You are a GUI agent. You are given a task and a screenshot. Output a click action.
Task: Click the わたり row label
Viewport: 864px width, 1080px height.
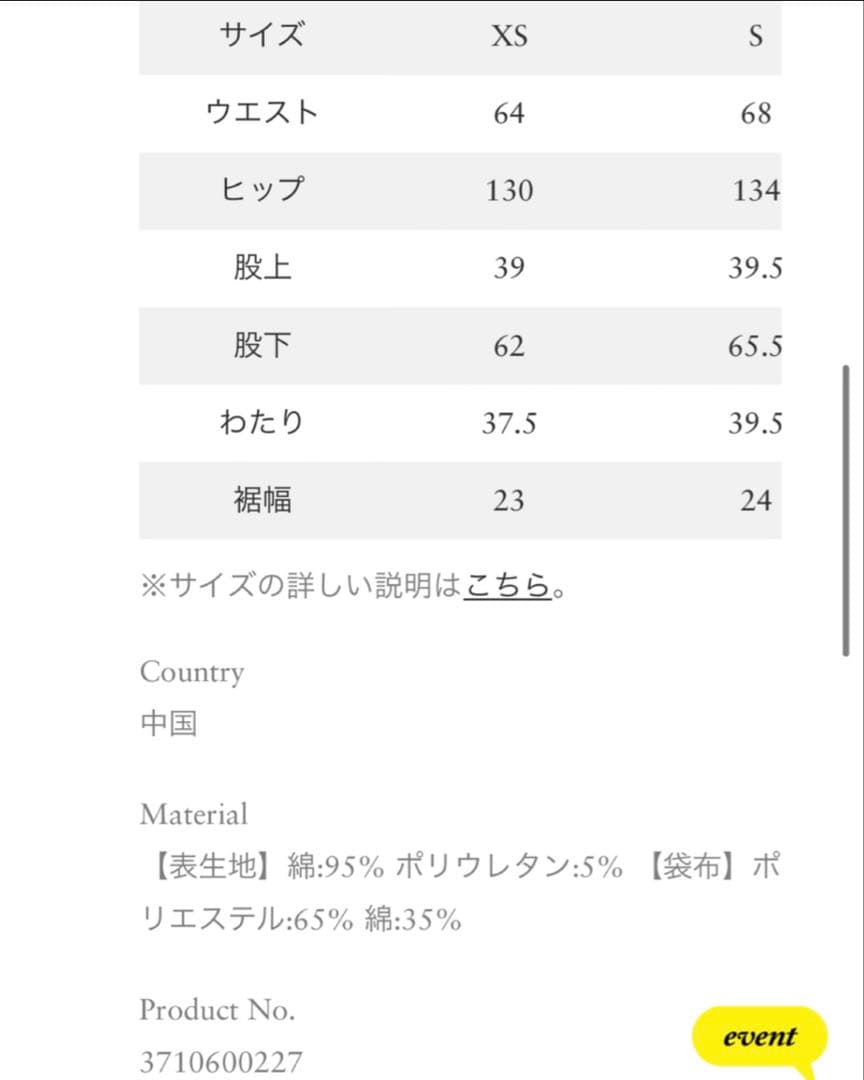(x=261, y=423)
